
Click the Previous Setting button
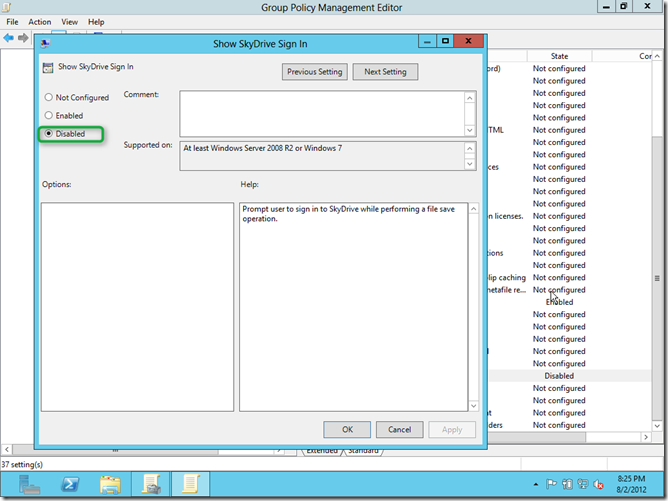point(314,72)
